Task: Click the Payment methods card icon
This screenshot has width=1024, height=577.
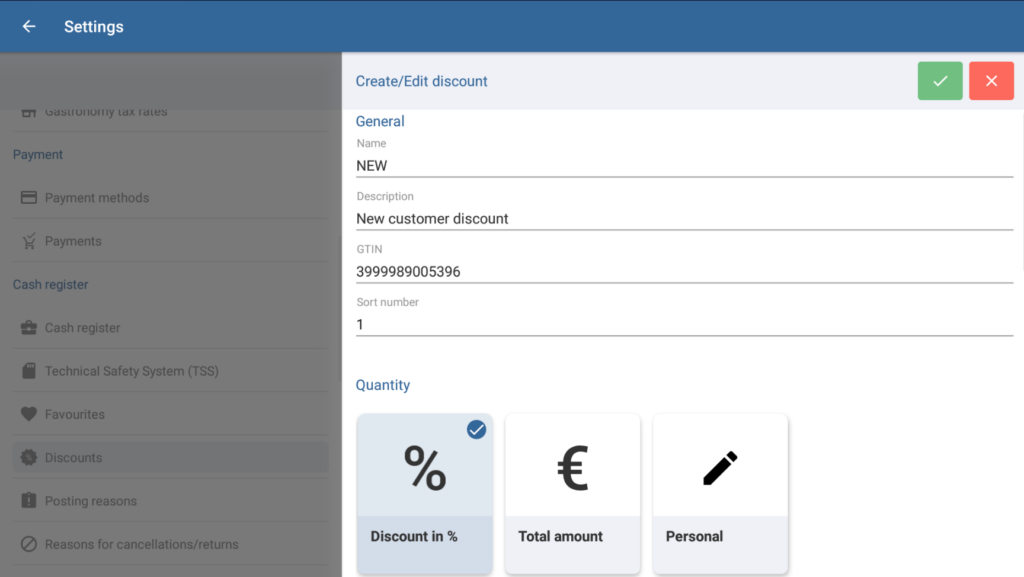Action: click(29, 198)
